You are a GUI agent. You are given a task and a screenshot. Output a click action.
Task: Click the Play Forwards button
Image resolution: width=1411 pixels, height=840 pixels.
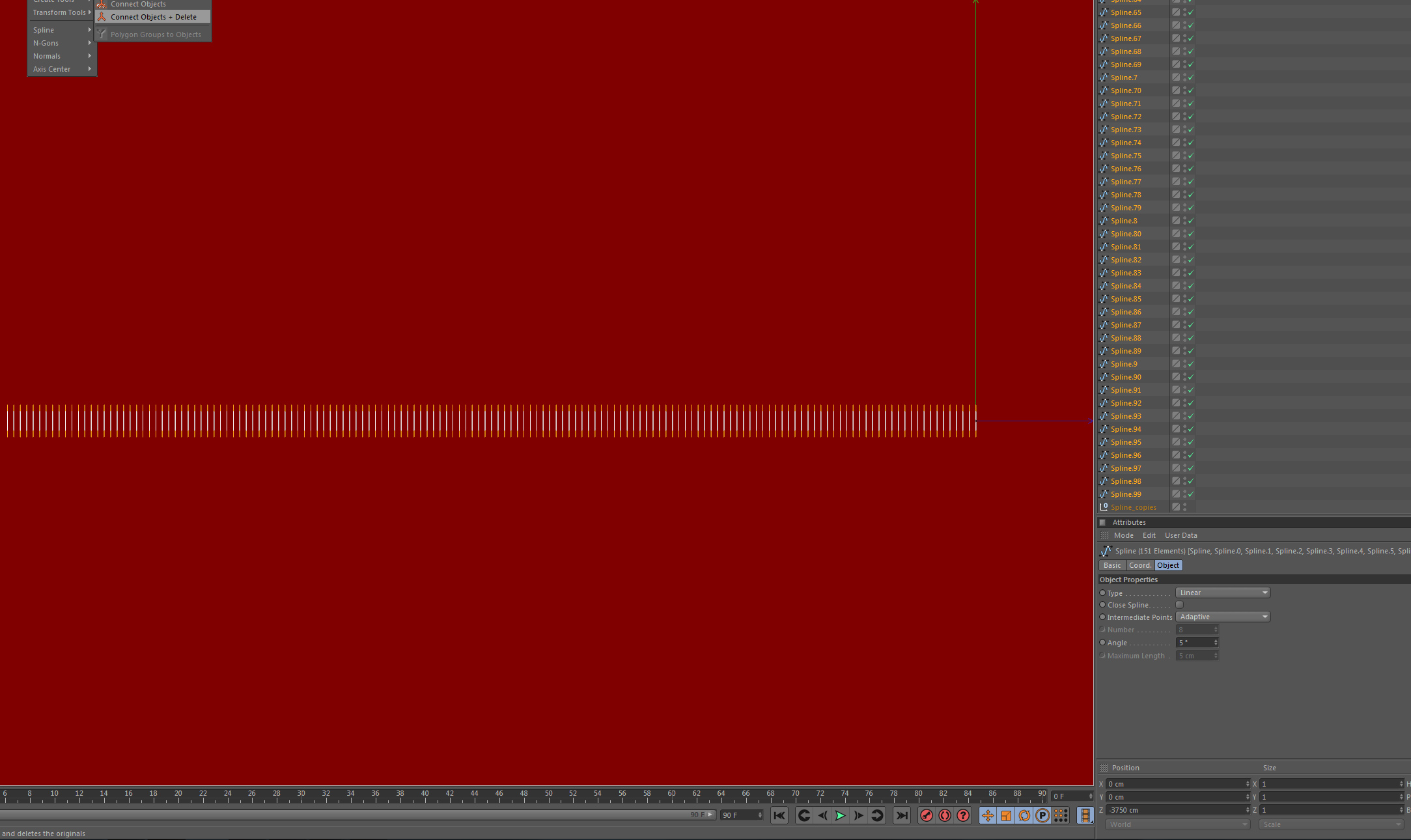coord(841,815)
